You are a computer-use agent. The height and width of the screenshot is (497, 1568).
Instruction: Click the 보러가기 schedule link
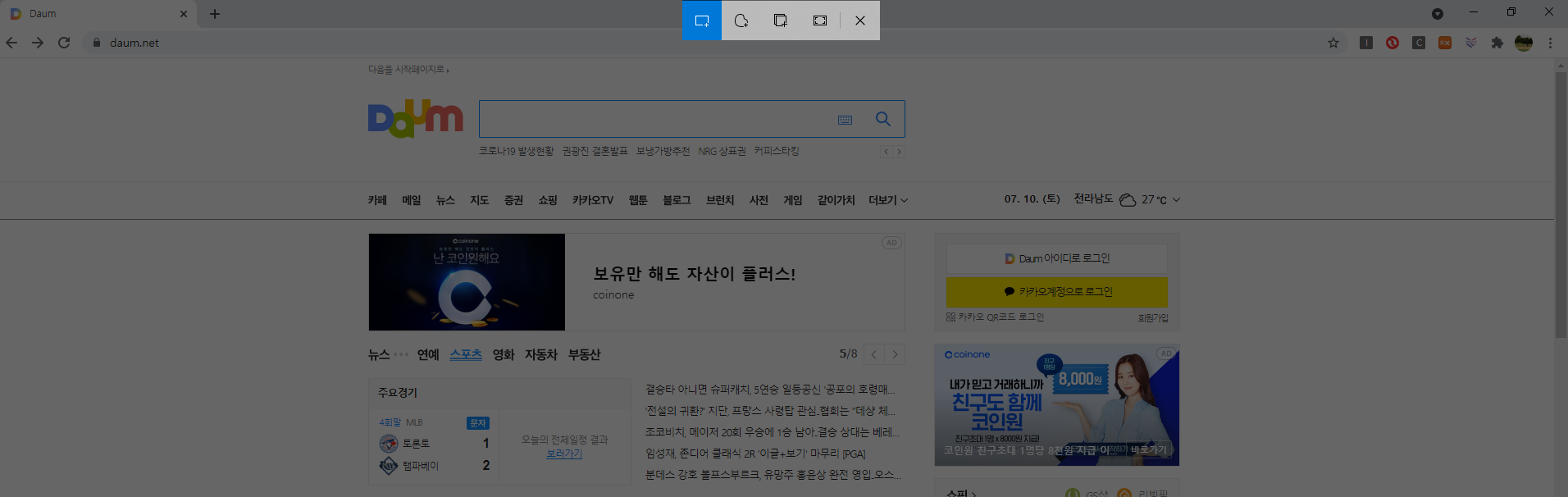(564, 454)
